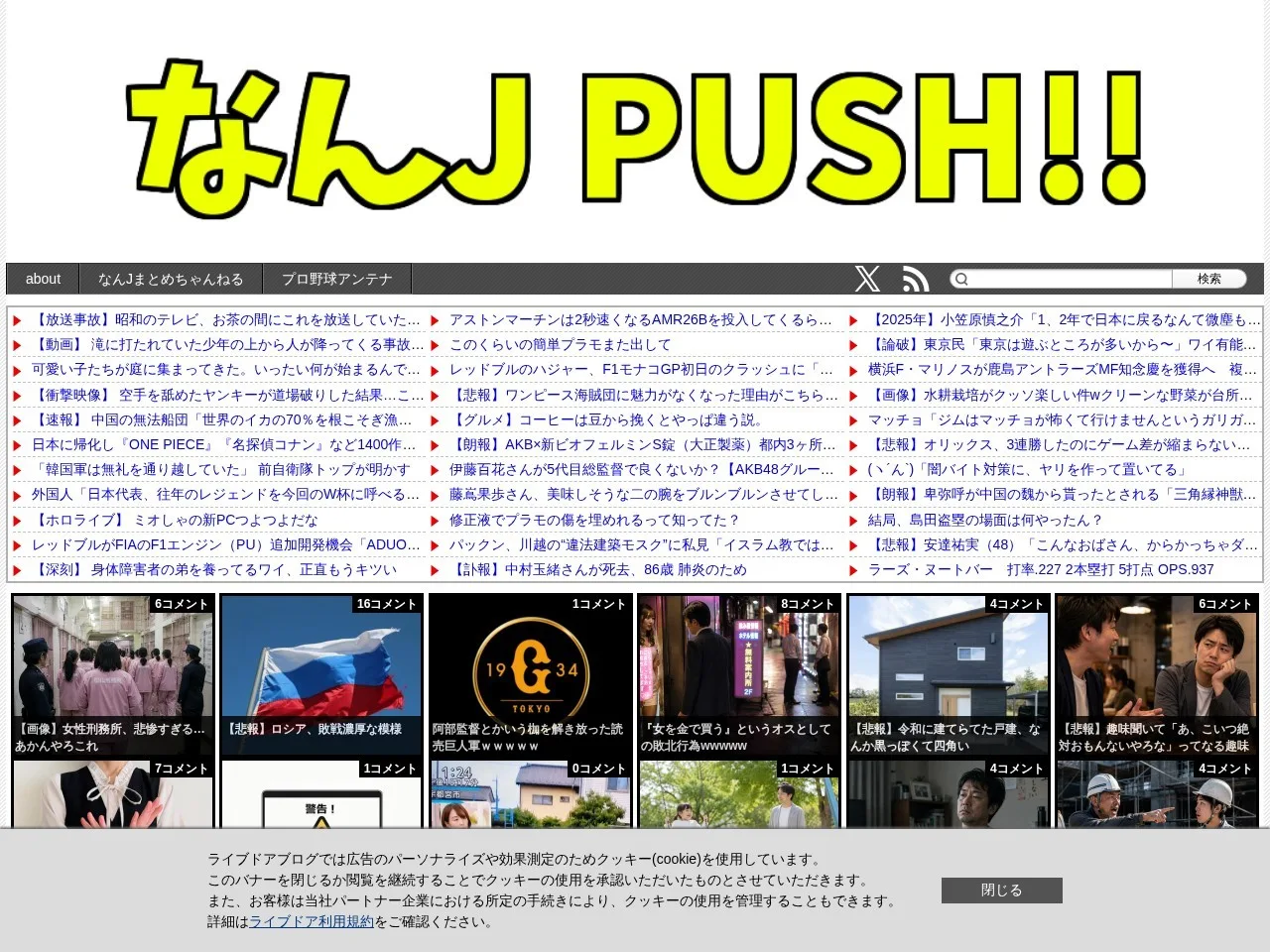The image size is (1270, 952).
Task: Click red arrow beside 【訃報】中村玉緒さん
Action: (x=435, y=570)
